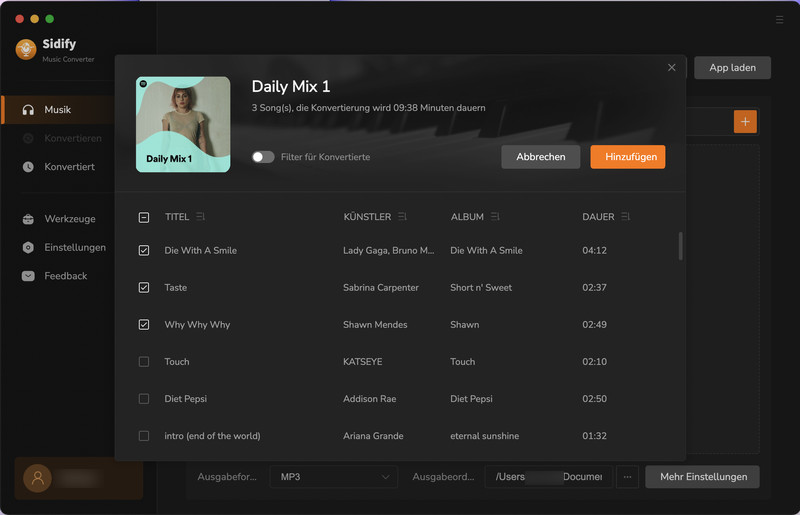Click album eternal sunshine

click(485, 436)
